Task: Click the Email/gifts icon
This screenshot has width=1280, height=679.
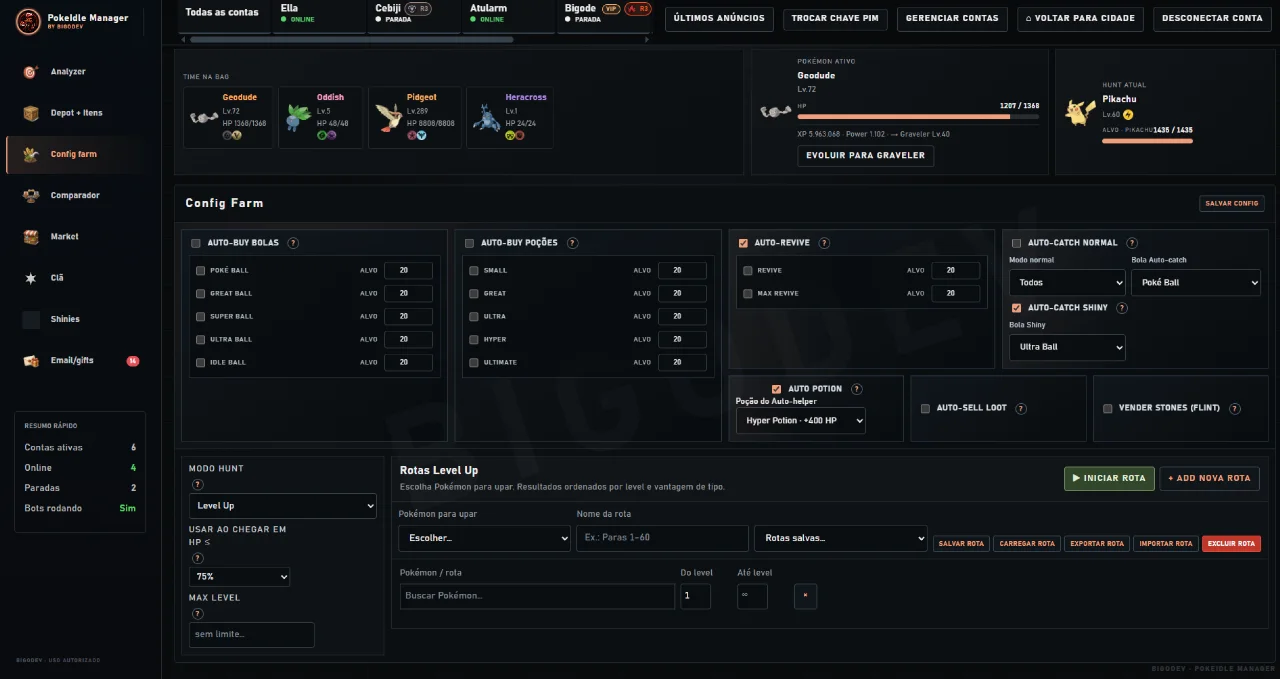Action: 30,360
